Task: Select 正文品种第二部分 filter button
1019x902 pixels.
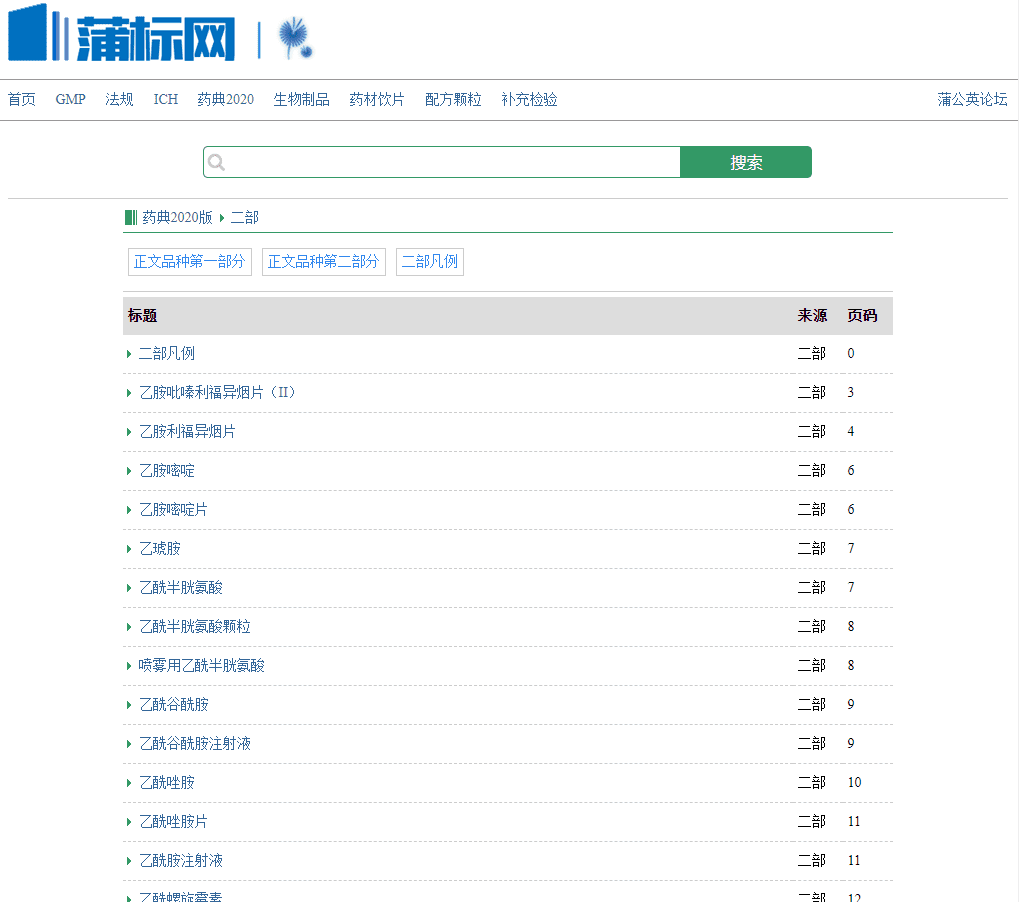Action: coord(324,262)
